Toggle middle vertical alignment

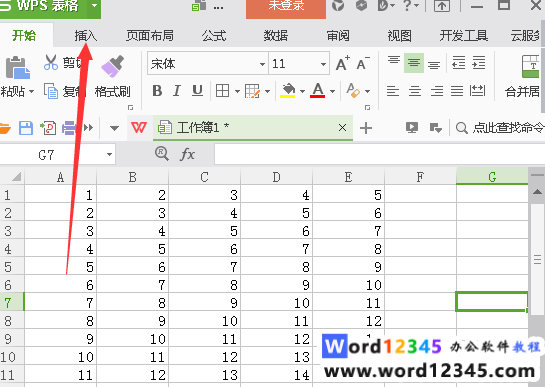(x=414, y=63)
